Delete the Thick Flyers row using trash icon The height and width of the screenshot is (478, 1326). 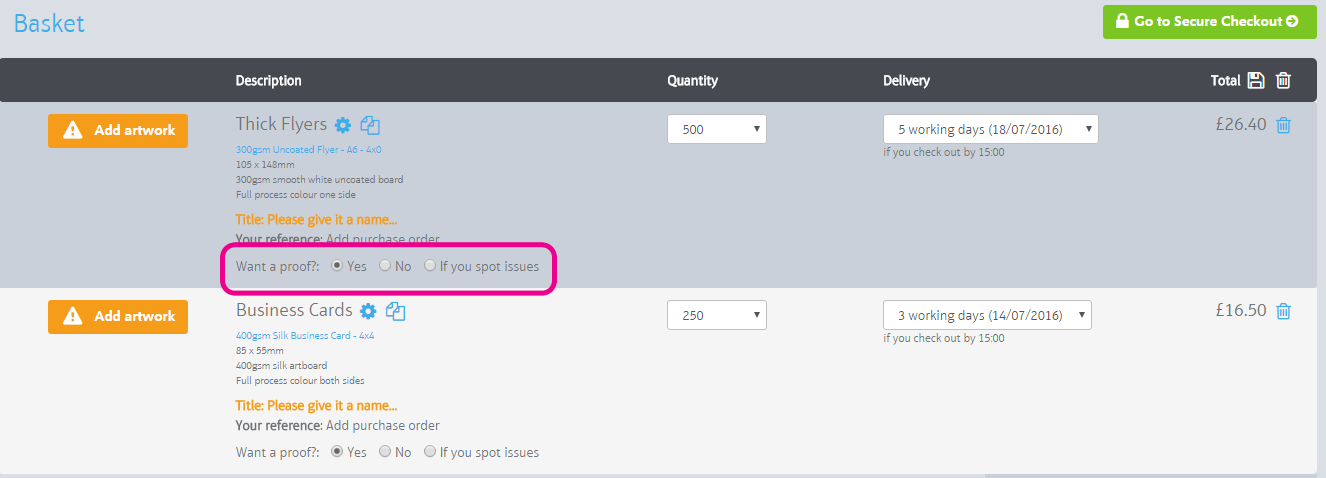(1284, 125)
